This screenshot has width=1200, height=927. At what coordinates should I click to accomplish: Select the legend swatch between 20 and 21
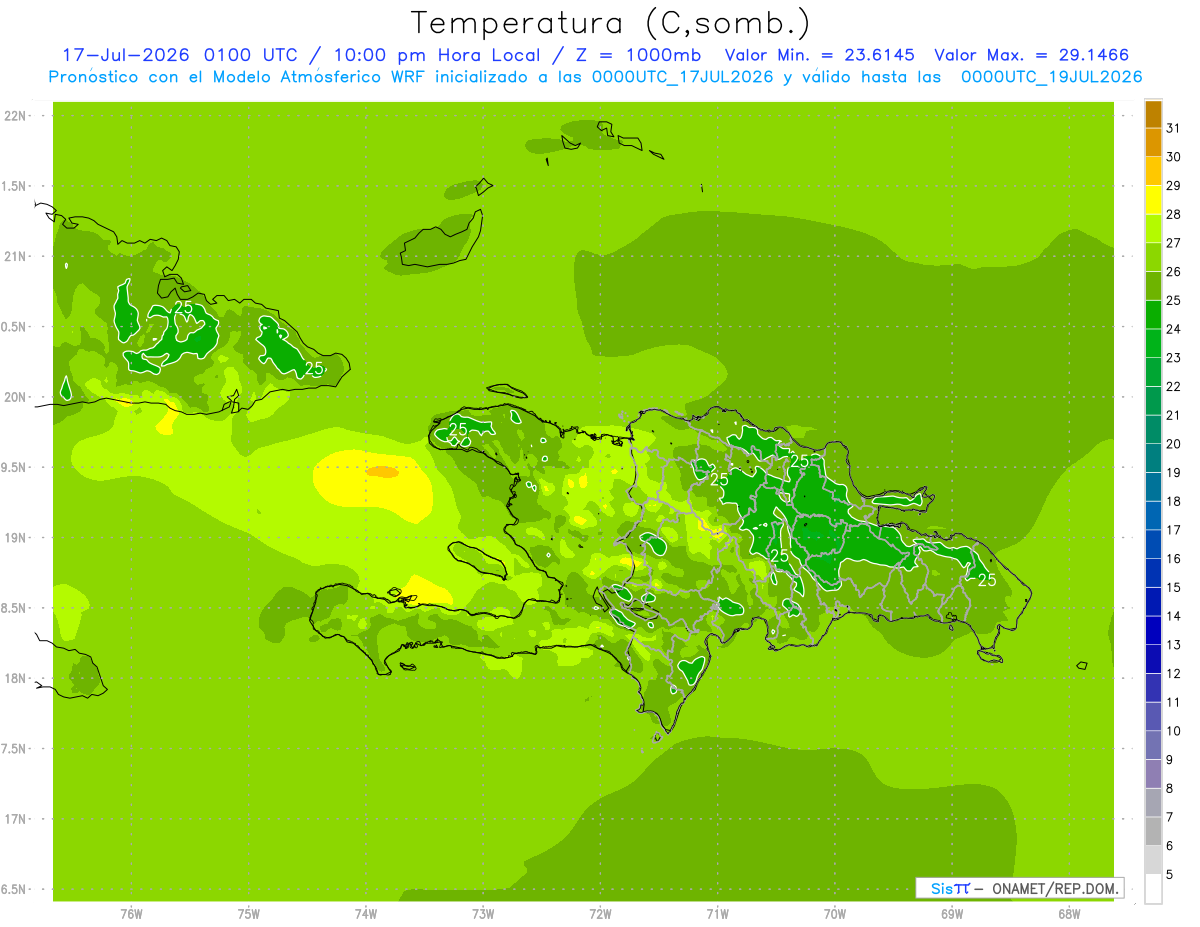pyautogui.click(x=1153, y=430)
